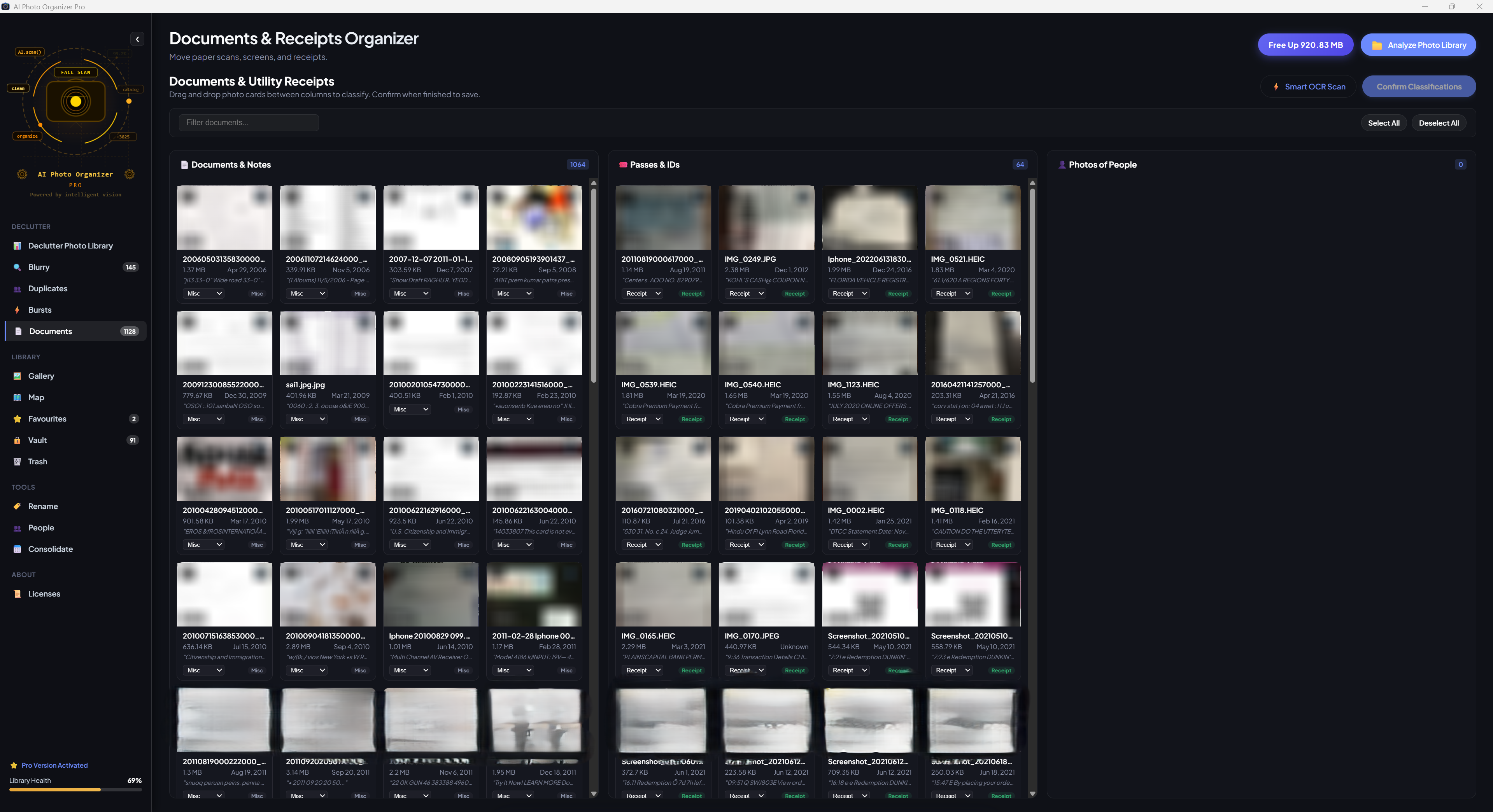Open Declutter Photo Library icon in sidebar
Viewport: 1493px width, 812px height.
click(x=18, y=246)
